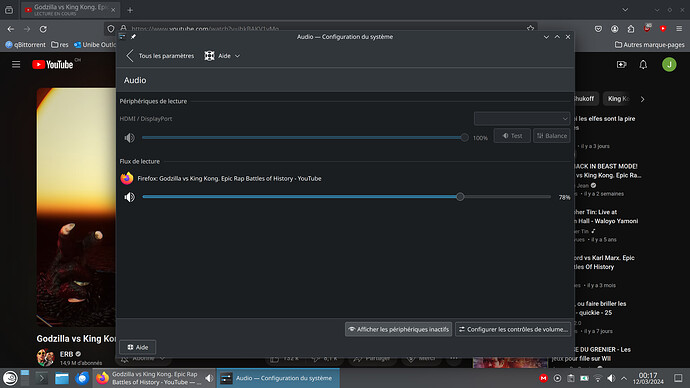
Task: Reload the page in Firefox
Action: point(43,29)
